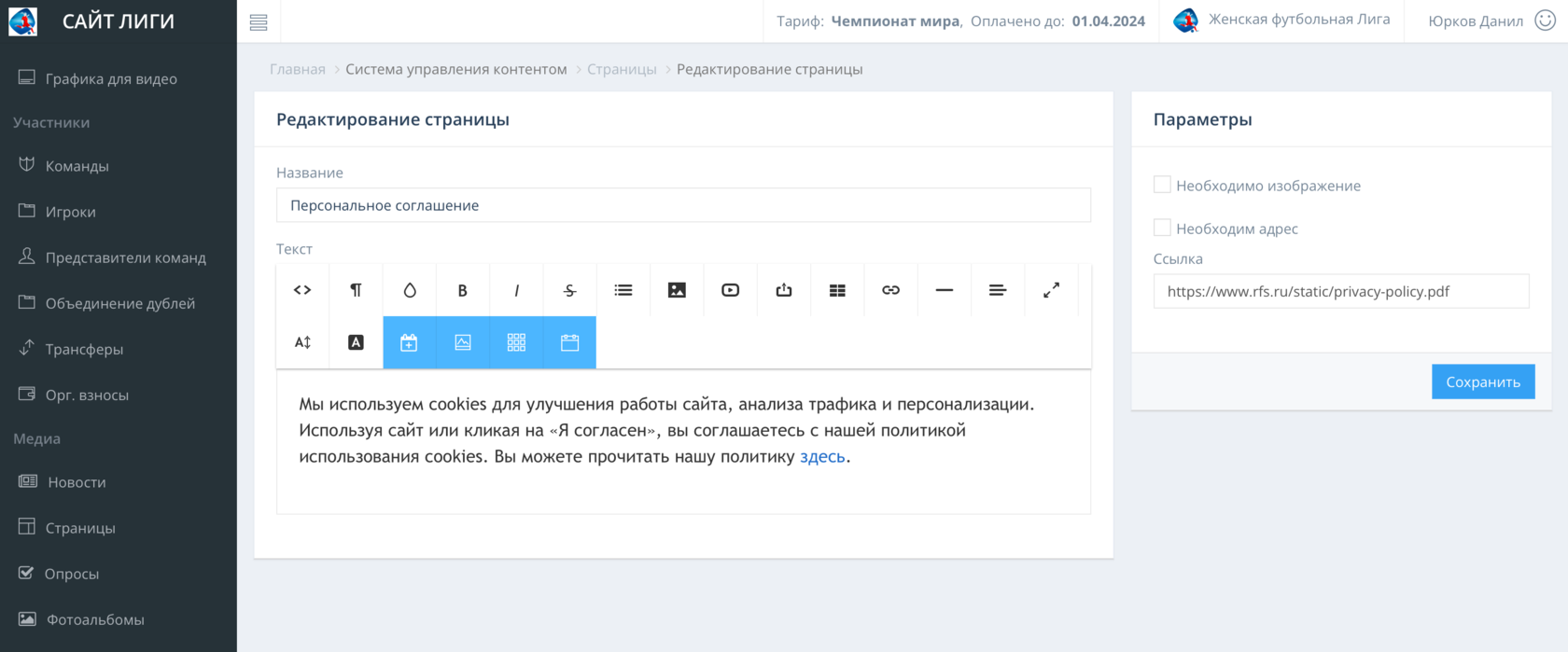
Task: Open text background color tool
Action: [356, 342]
